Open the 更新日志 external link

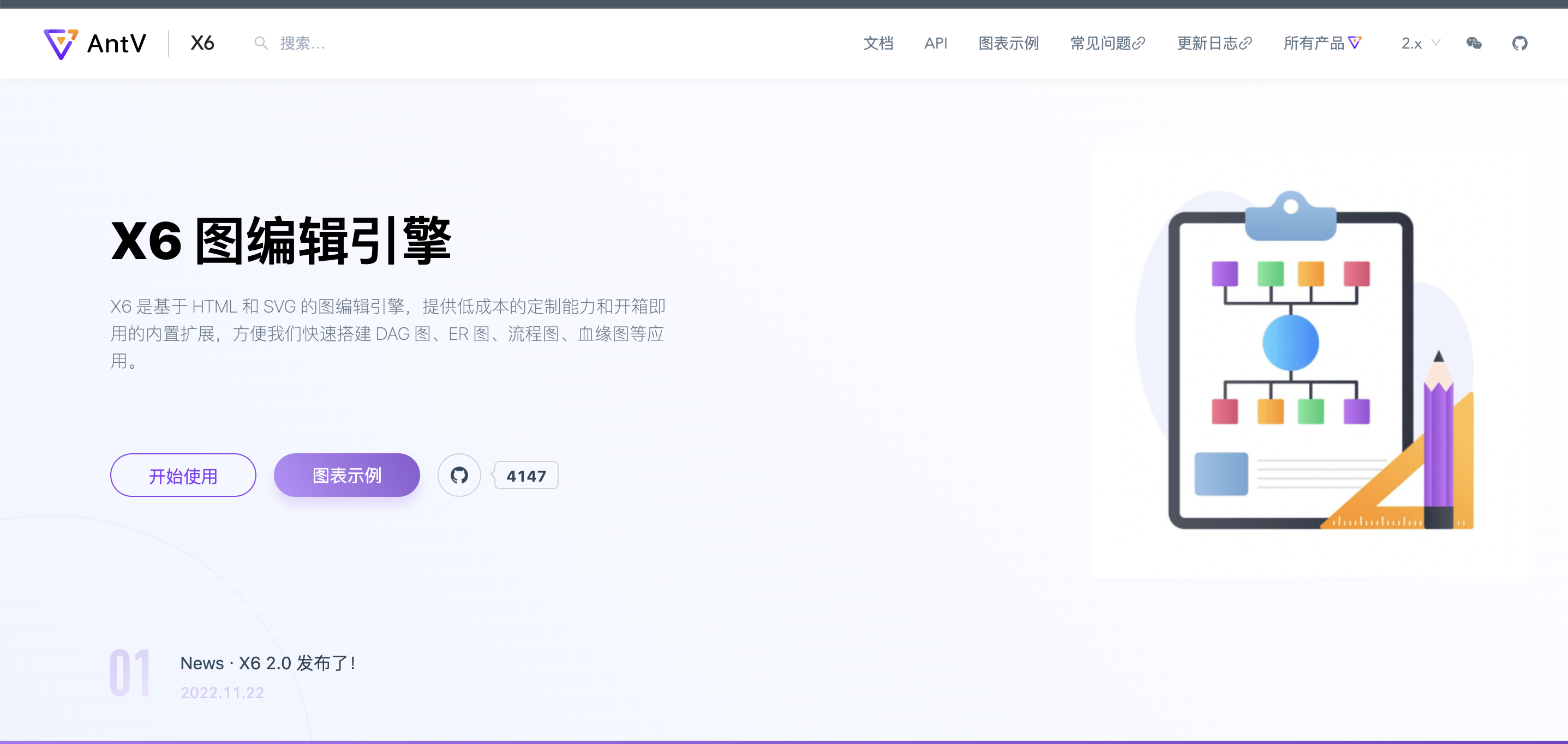(1214, 43)
